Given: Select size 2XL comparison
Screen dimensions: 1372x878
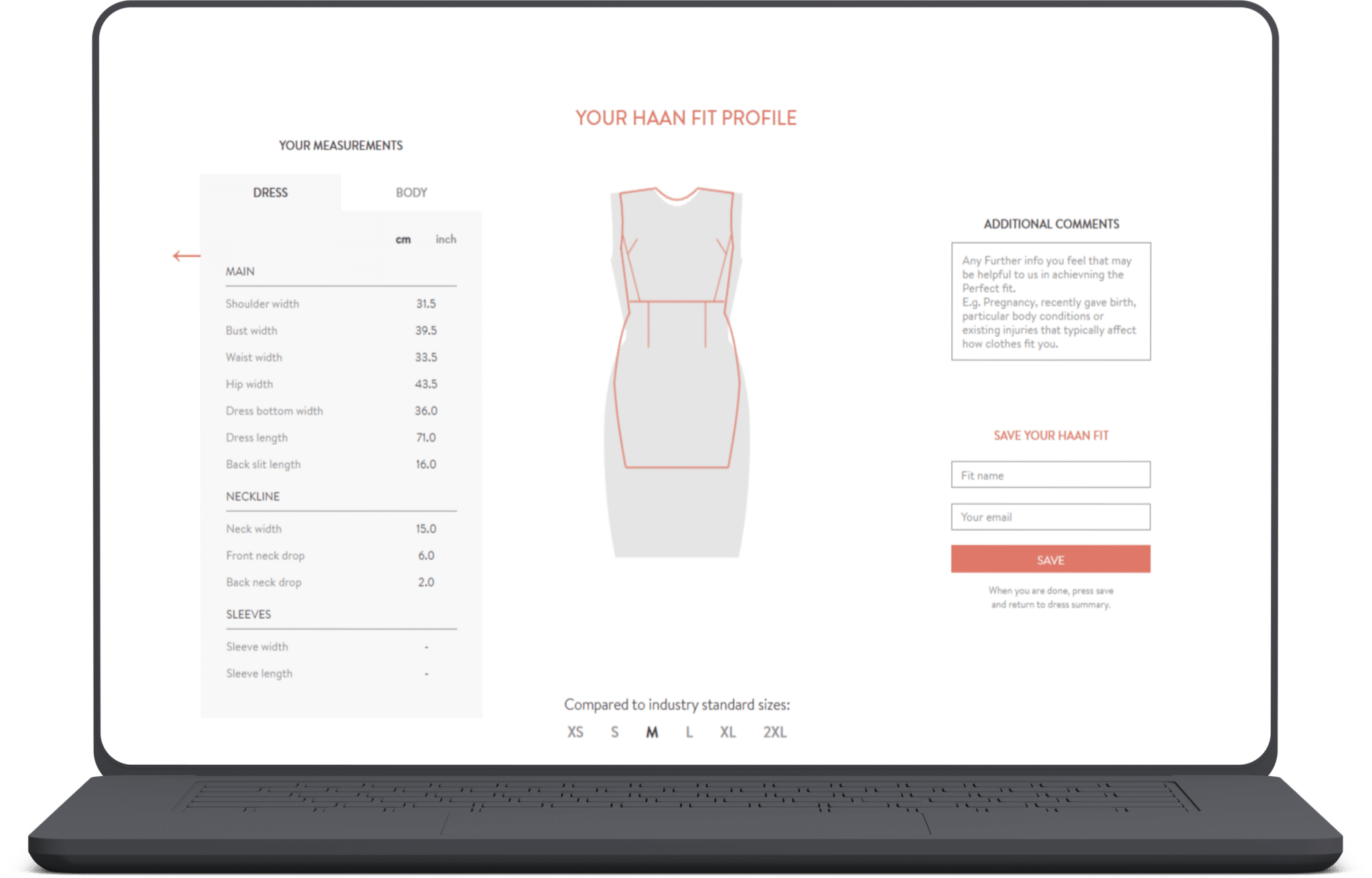Looking at the screenshot, I should tap(775, 733).
